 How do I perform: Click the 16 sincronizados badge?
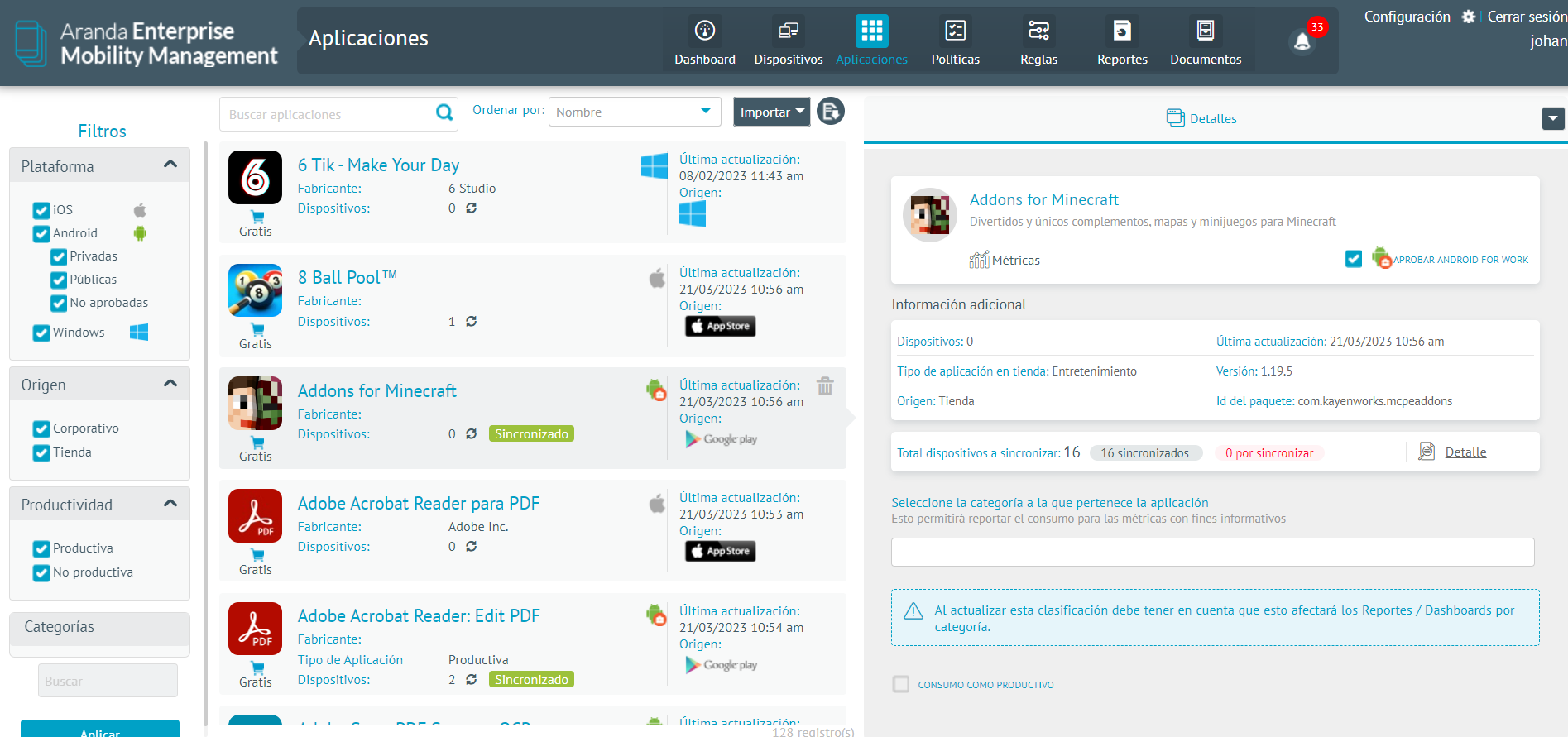pos(1145,453)
